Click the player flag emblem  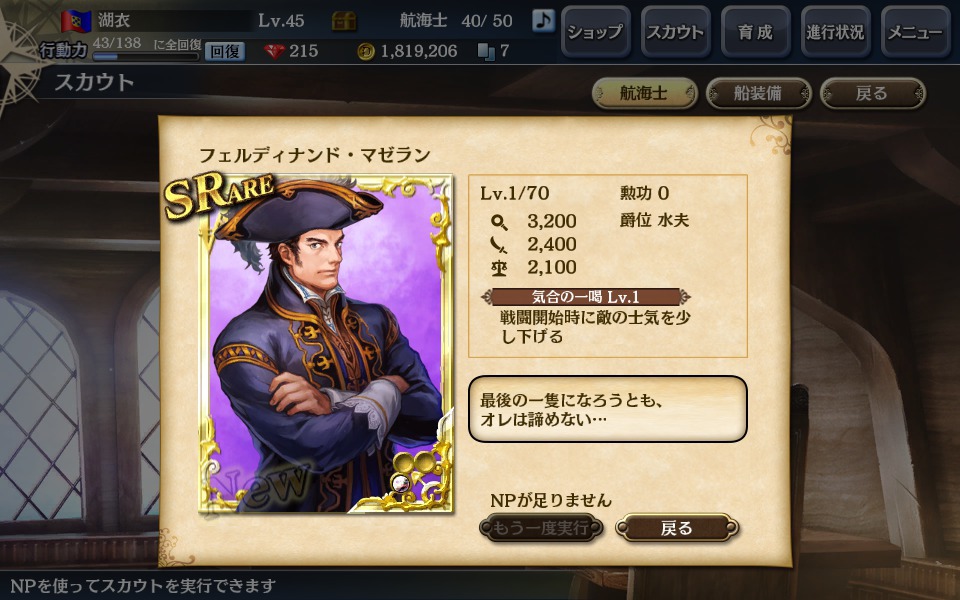tap(76, 21)
